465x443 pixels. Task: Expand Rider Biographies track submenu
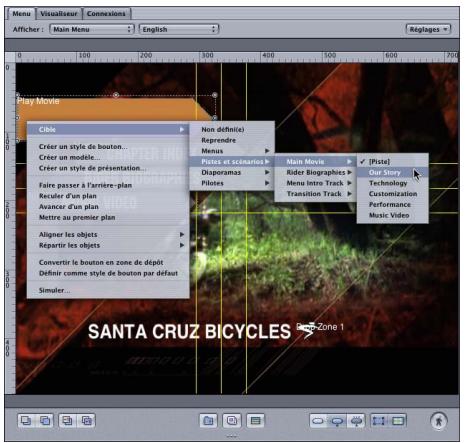coord(315,172)
